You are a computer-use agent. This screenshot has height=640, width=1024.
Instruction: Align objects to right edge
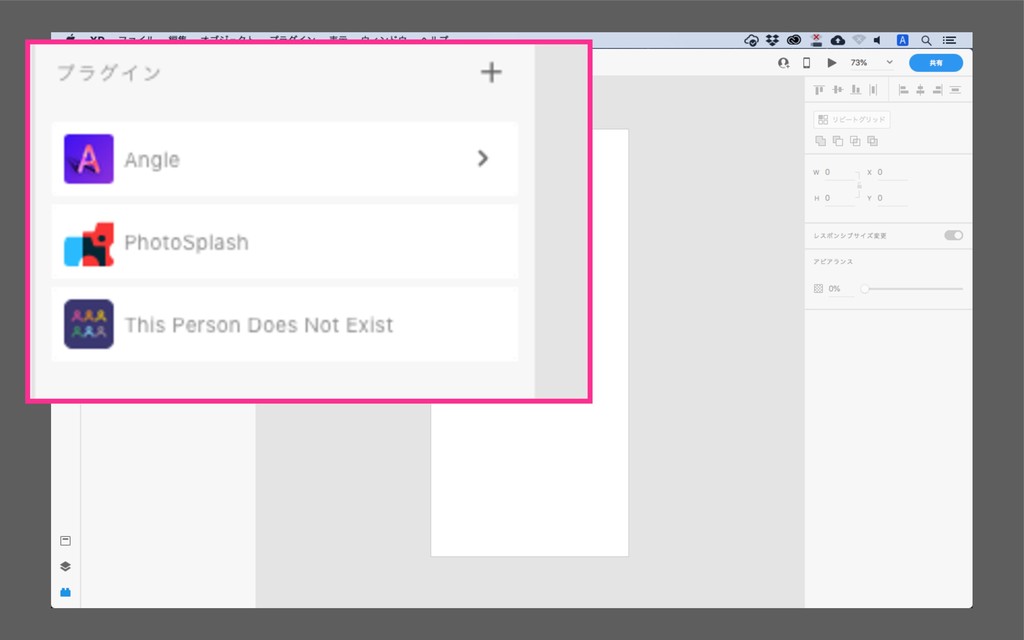tap(937, 89)
